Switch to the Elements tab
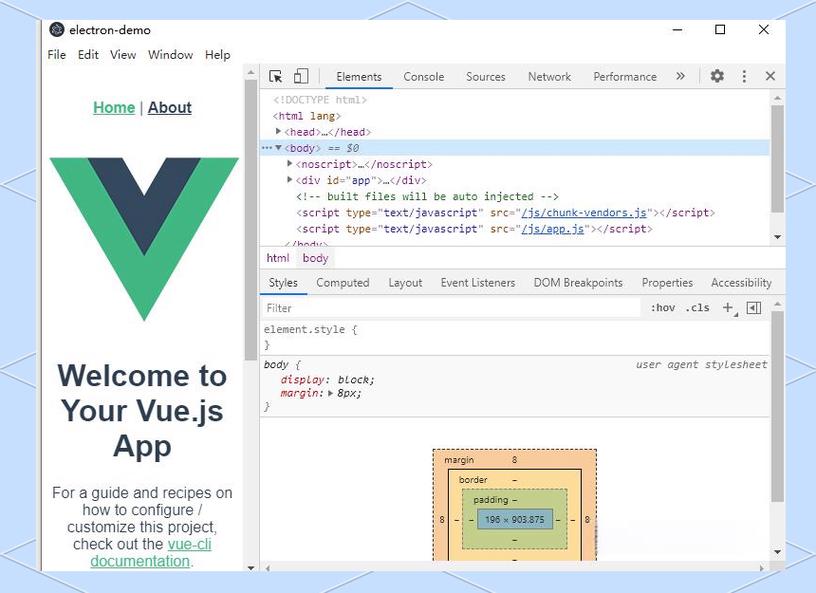 359,77
